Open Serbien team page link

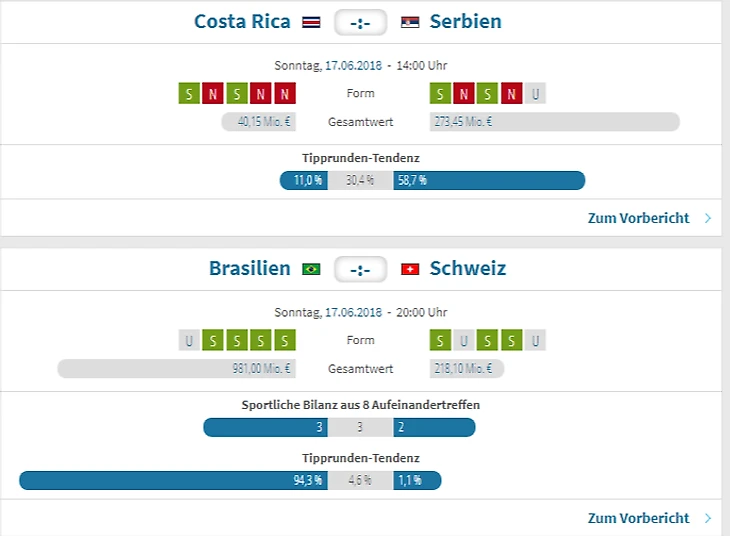coord(466,22)
